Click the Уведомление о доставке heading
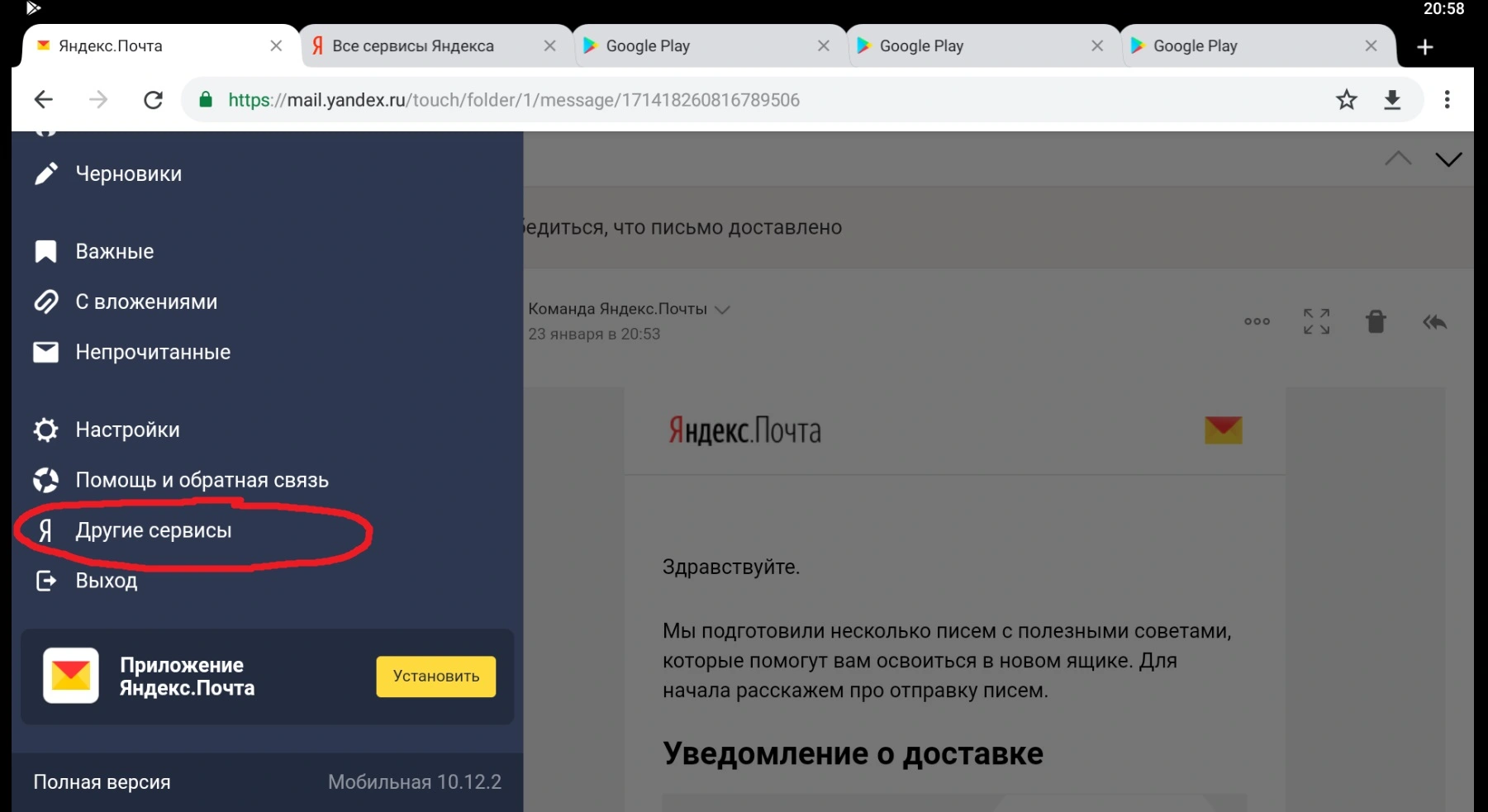Image resolution: width=1488 pixels, height=812 pixels. 853,753
